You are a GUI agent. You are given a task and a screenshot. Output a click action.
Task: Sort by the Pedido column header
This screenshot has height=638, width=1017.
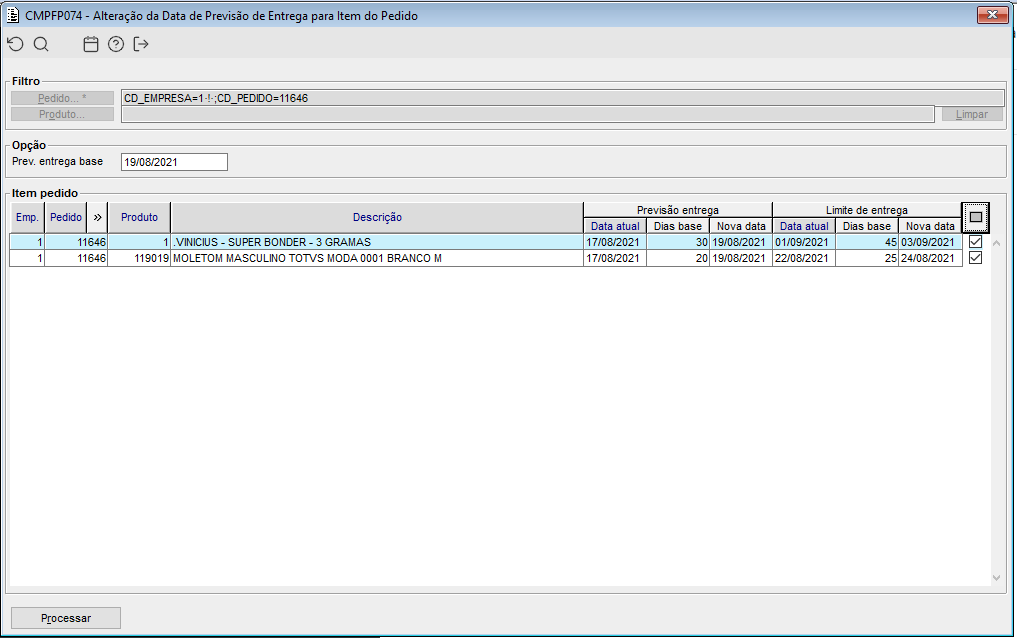click(66, 217)
